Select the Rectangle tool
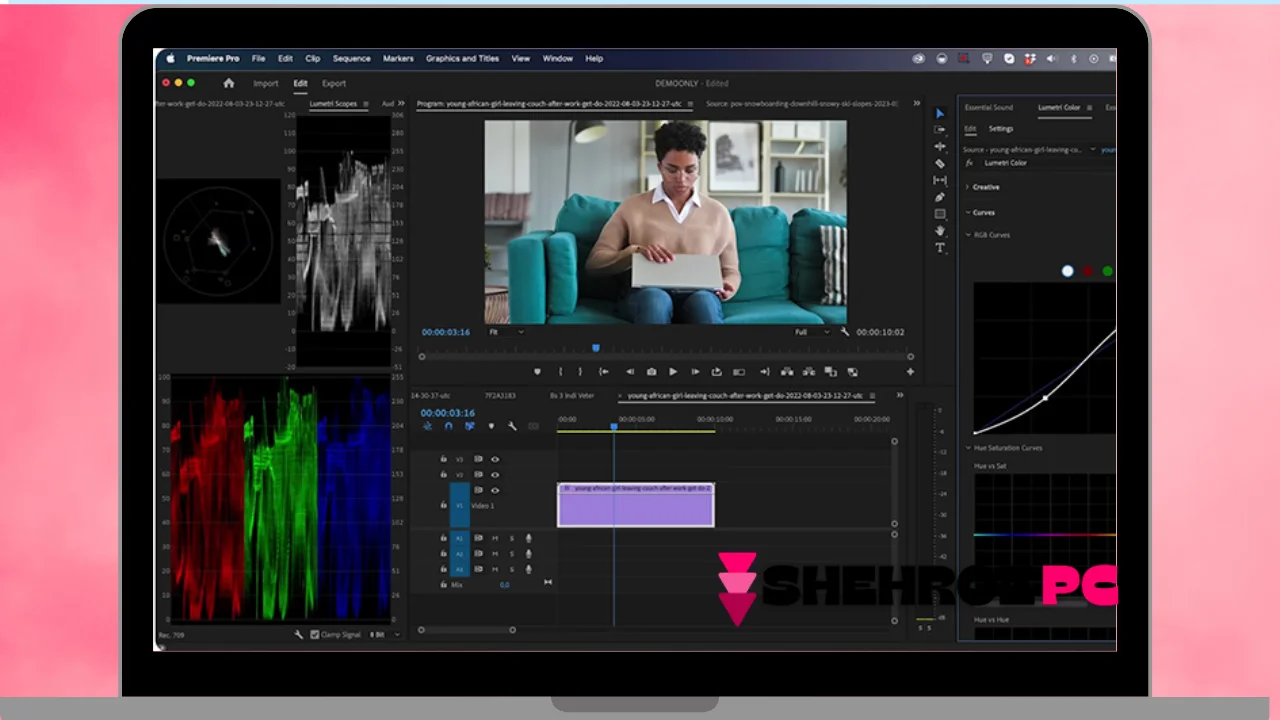The image size is (1280, 720). (x=940, y=214)
